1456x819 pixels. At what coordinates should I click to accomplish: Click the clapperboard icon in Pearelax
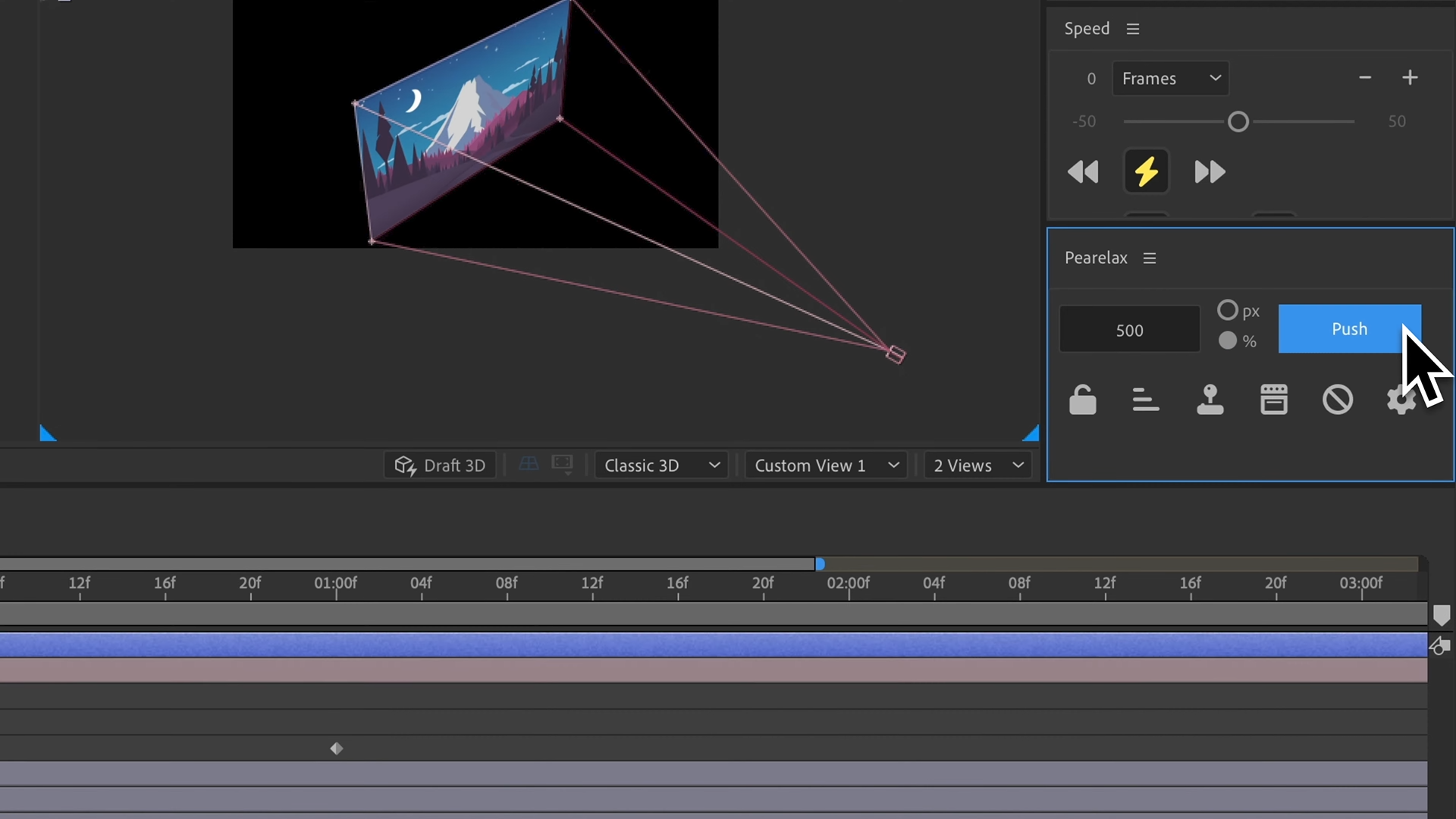pos(1273,400)
